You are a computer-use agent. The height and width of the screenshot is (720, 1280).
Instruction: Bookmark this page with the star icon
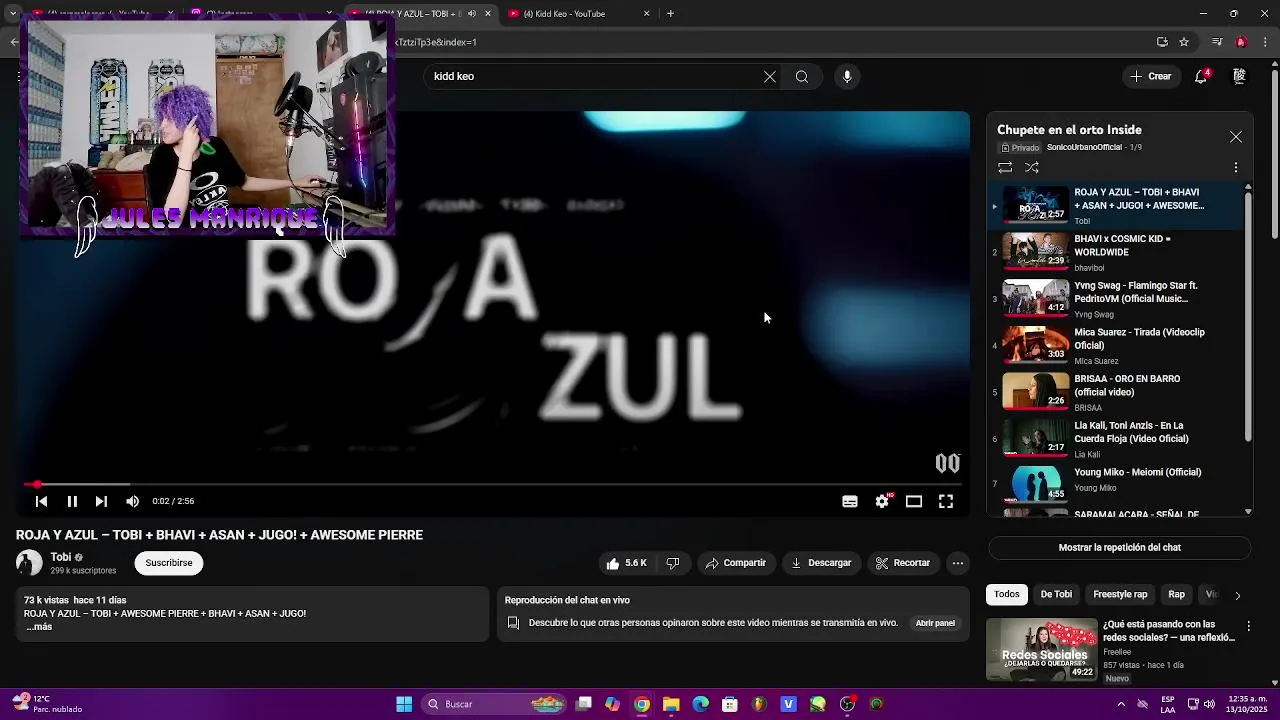(1184, 42)
